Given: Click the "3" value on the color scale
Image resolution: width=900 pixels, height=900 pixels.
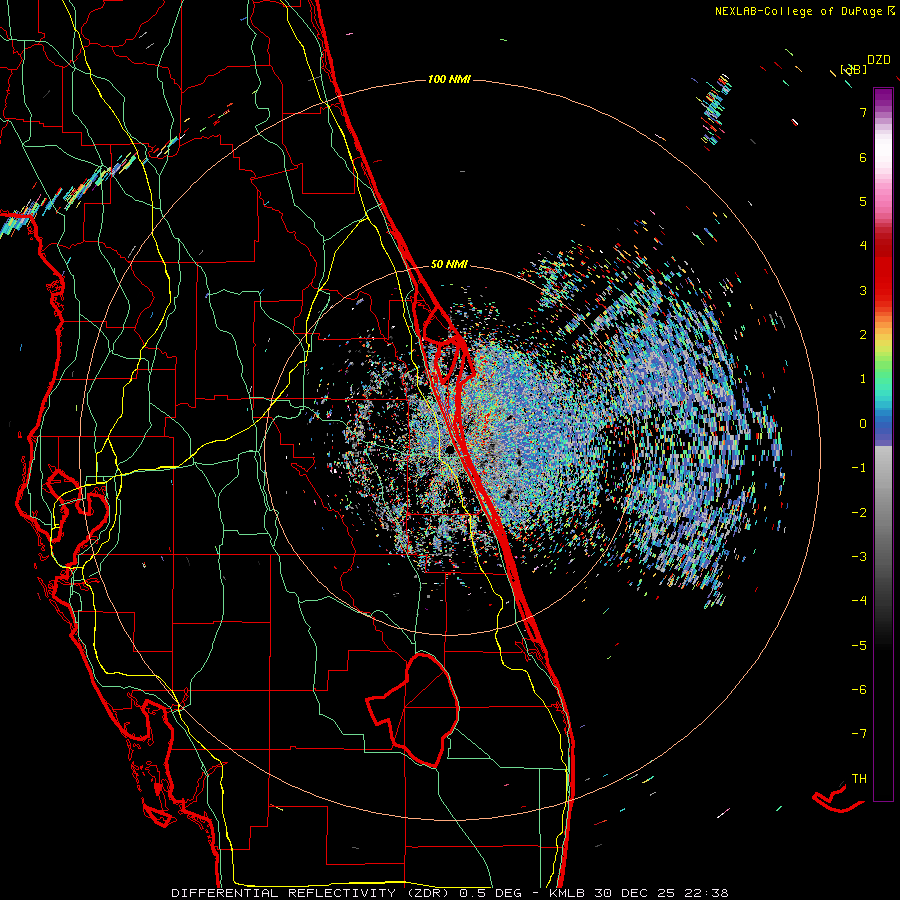Looking at the screenshot, I should point(863,290).
